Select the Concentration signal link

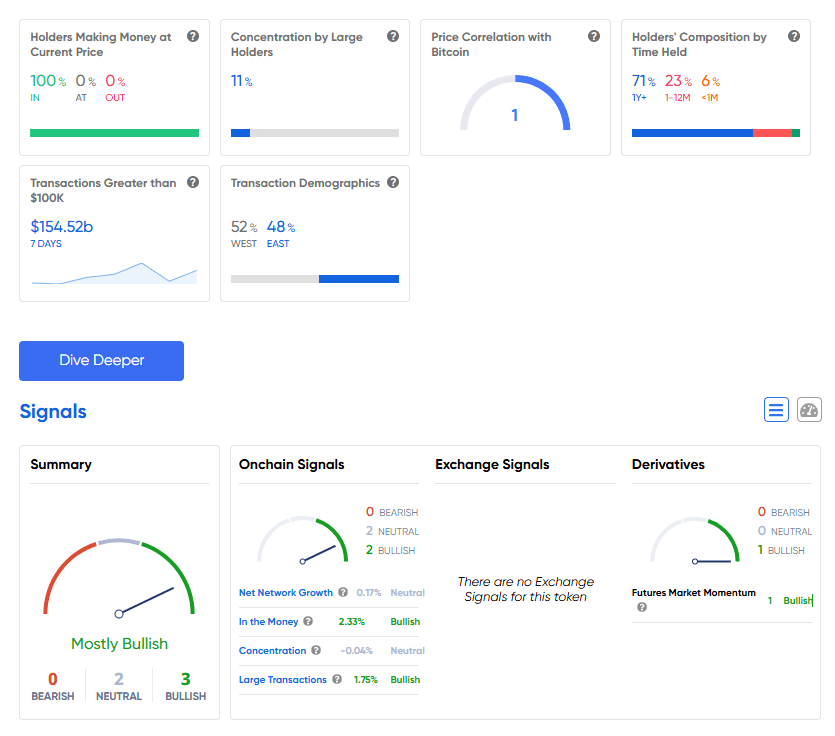click(272, 651)
